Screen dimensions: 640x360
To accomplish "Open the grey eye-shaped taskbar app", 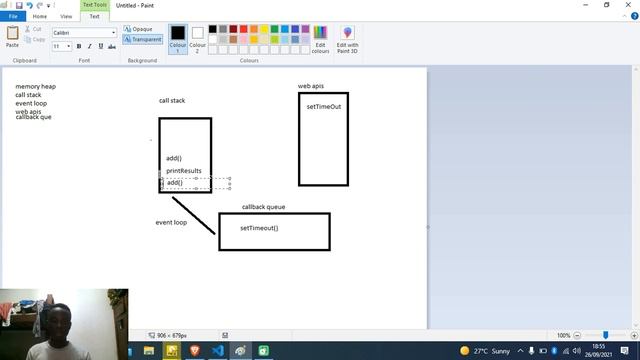I will click(x=241, y=351).
